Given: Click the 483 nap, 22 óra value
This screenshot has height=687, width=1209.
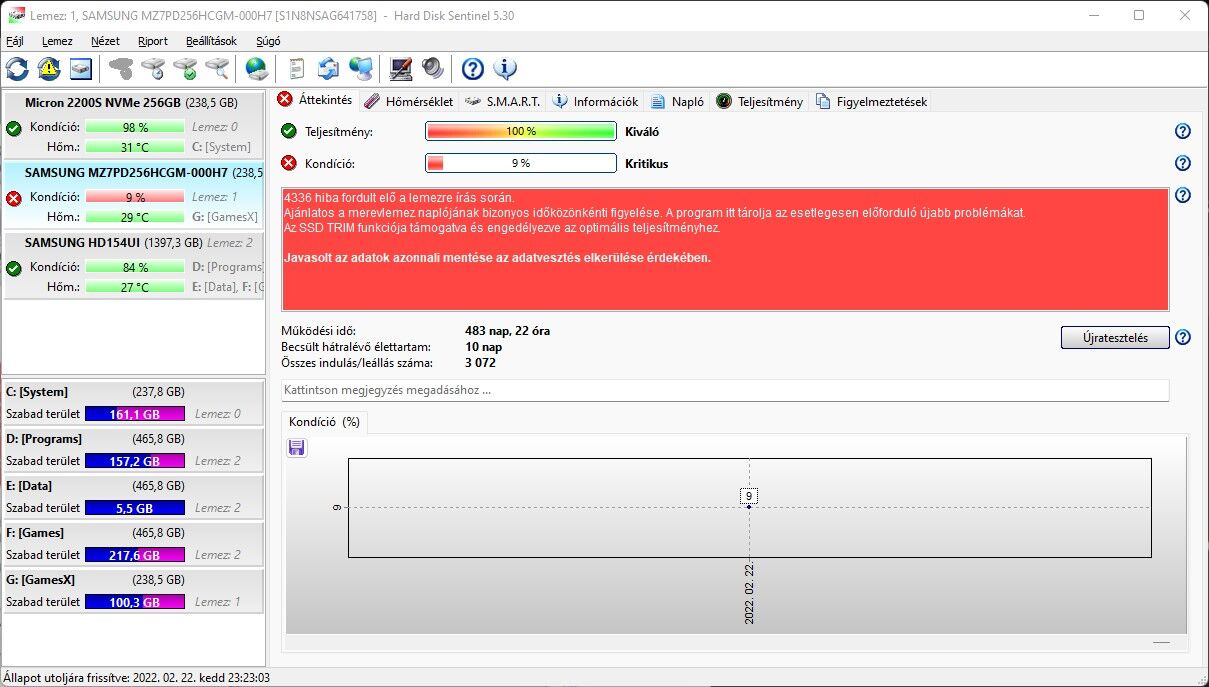Looking at the screenshot, I should 507,331.
